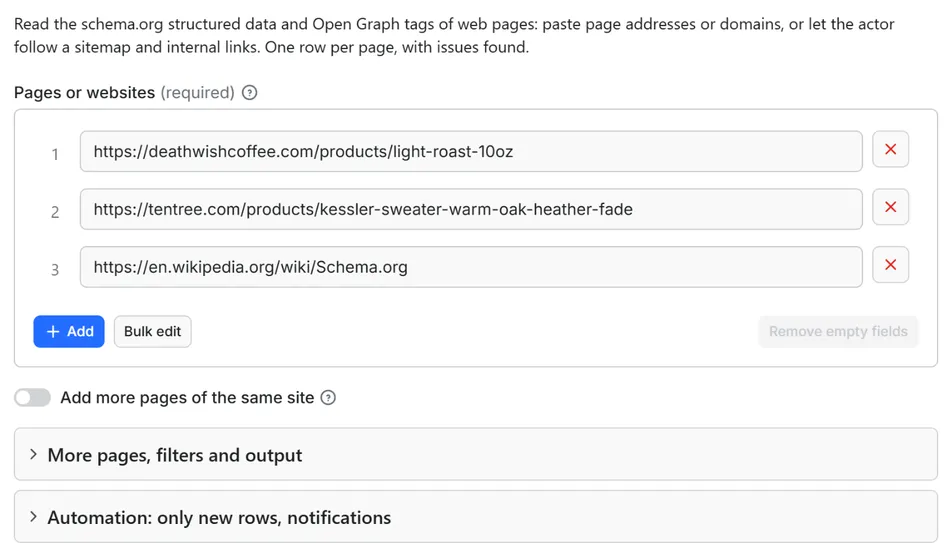This screenshot has width=952, height=543.
Task: Select the row number 2 label
Action: 55,212
